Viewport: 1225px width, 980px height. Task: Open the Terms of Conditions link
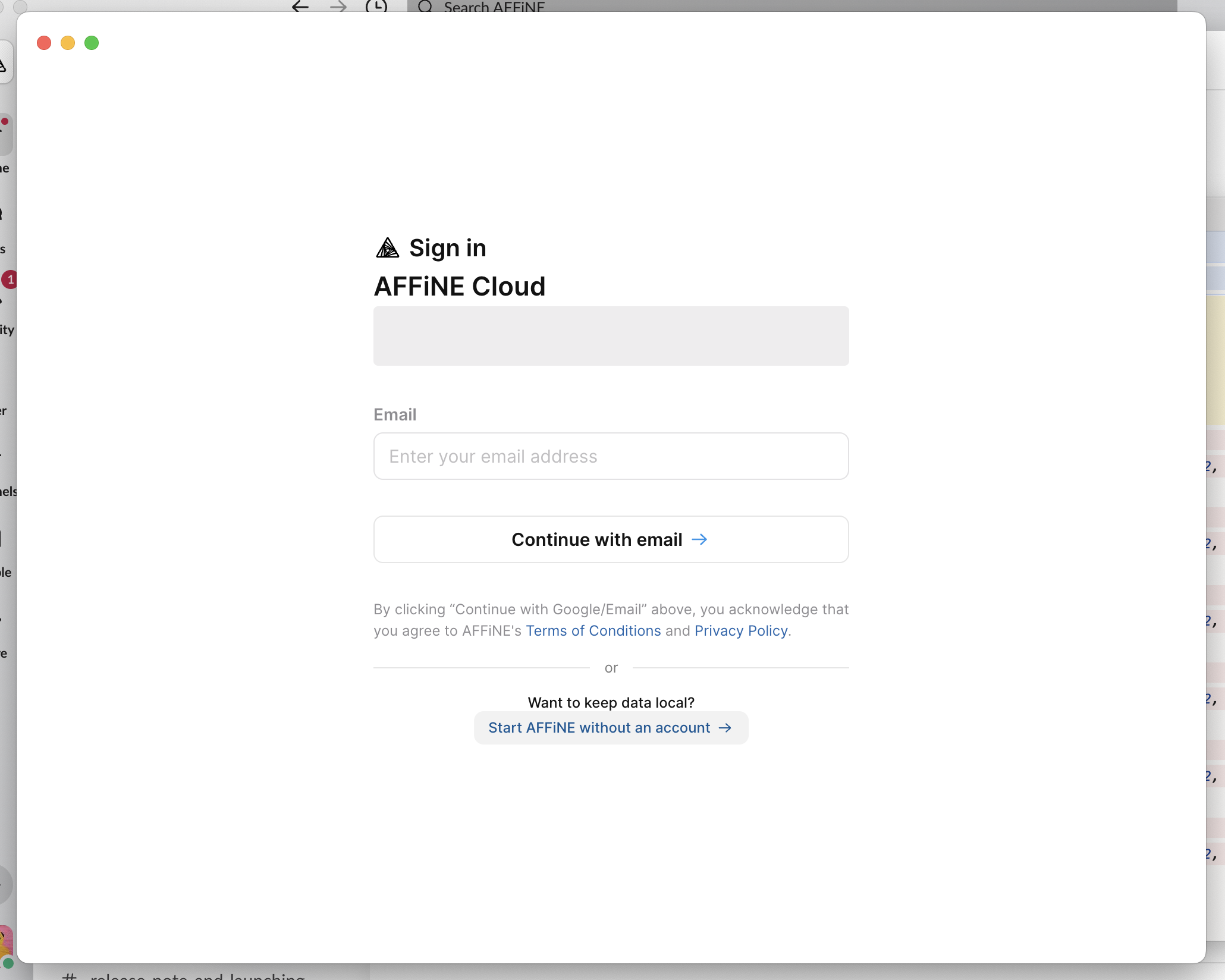[593, 631]
